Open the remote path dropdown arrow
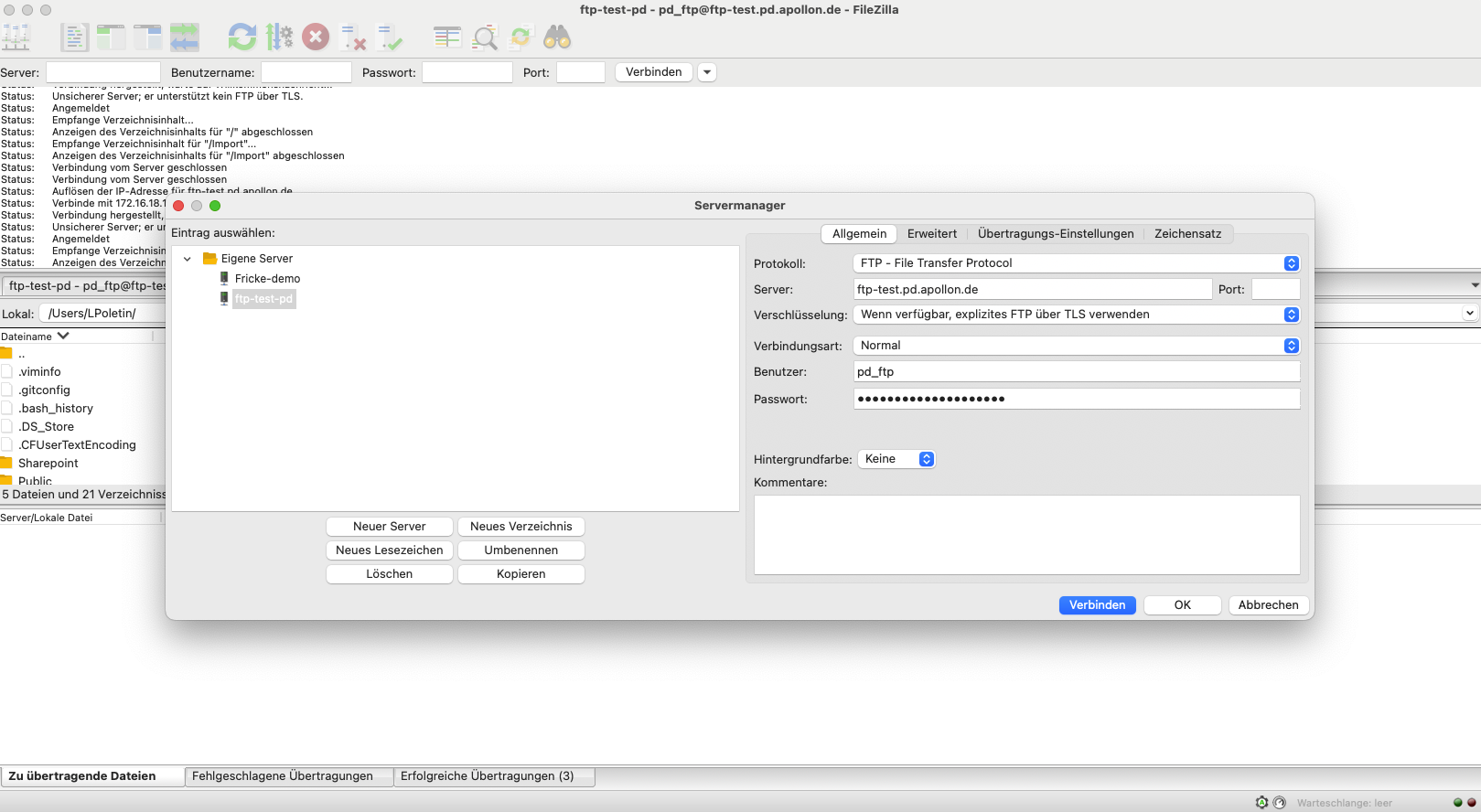Image resolution: width=1481 pixels, height=812 pixels. click(x=1470, y=313)
